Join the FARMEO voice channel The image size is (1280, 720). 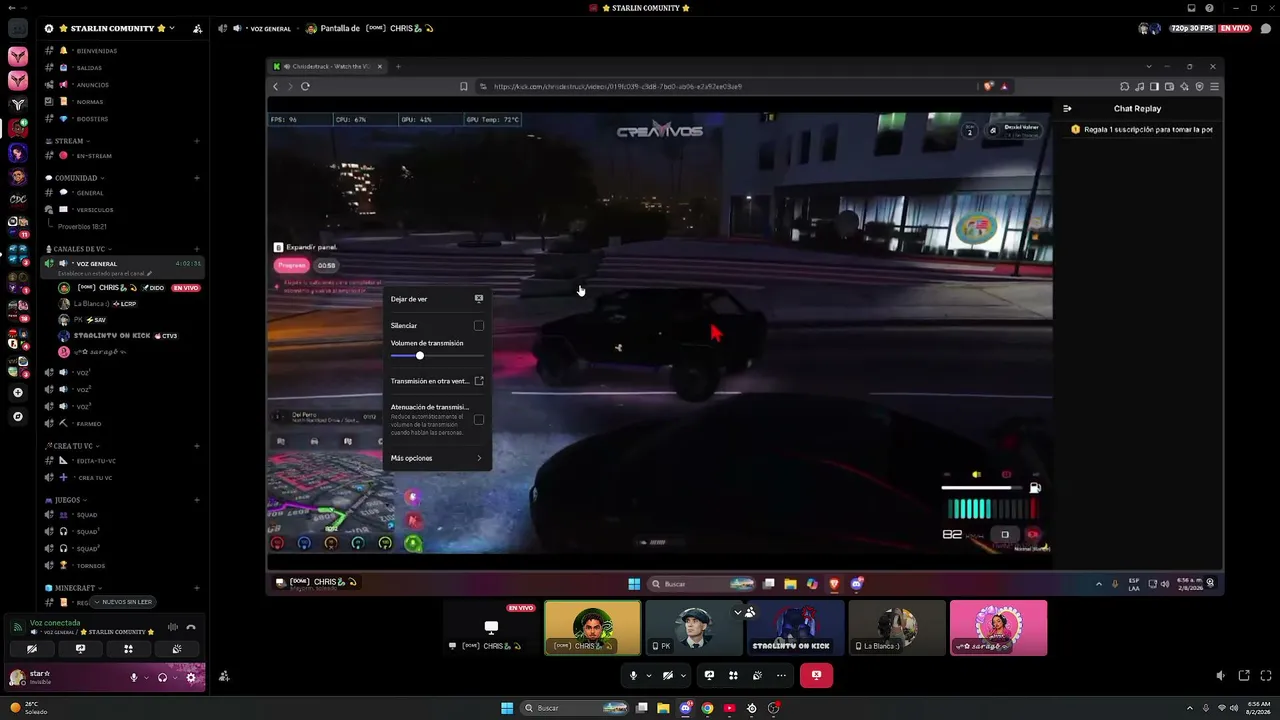tap(122, 424)
